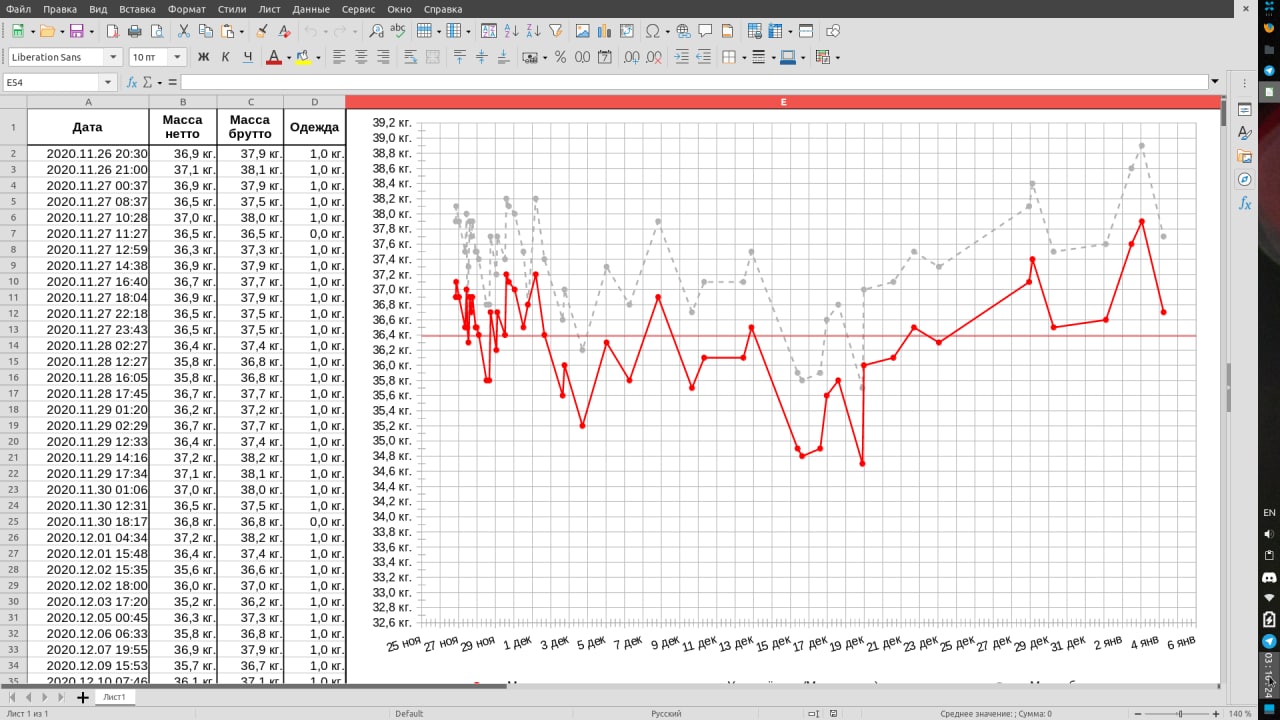Insert hyperlink globe icon
This screenshot has width=1280, height=720.
point(683,31)
